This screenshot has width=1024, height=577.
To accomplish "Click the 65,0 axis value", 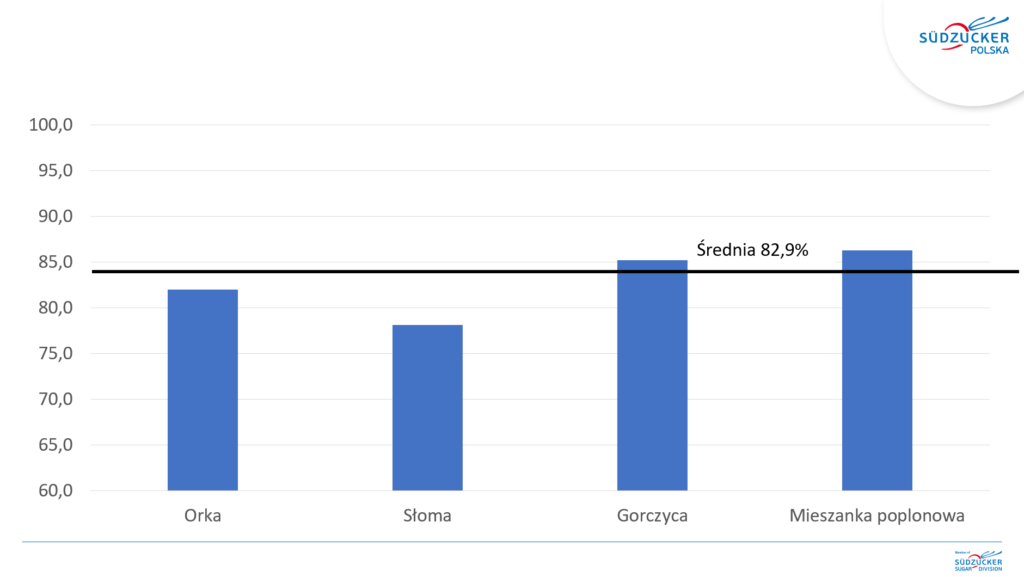I will click(56, 444).
